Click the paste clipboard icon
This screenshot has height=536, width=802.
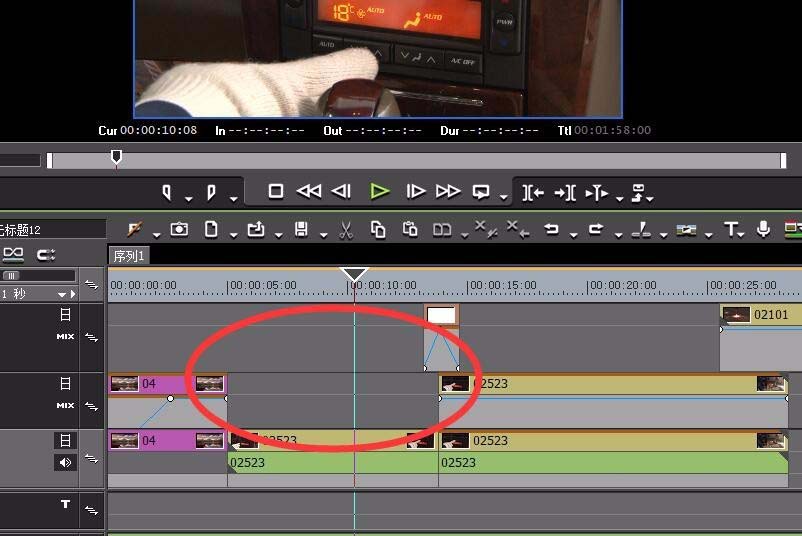pos(410,229)
